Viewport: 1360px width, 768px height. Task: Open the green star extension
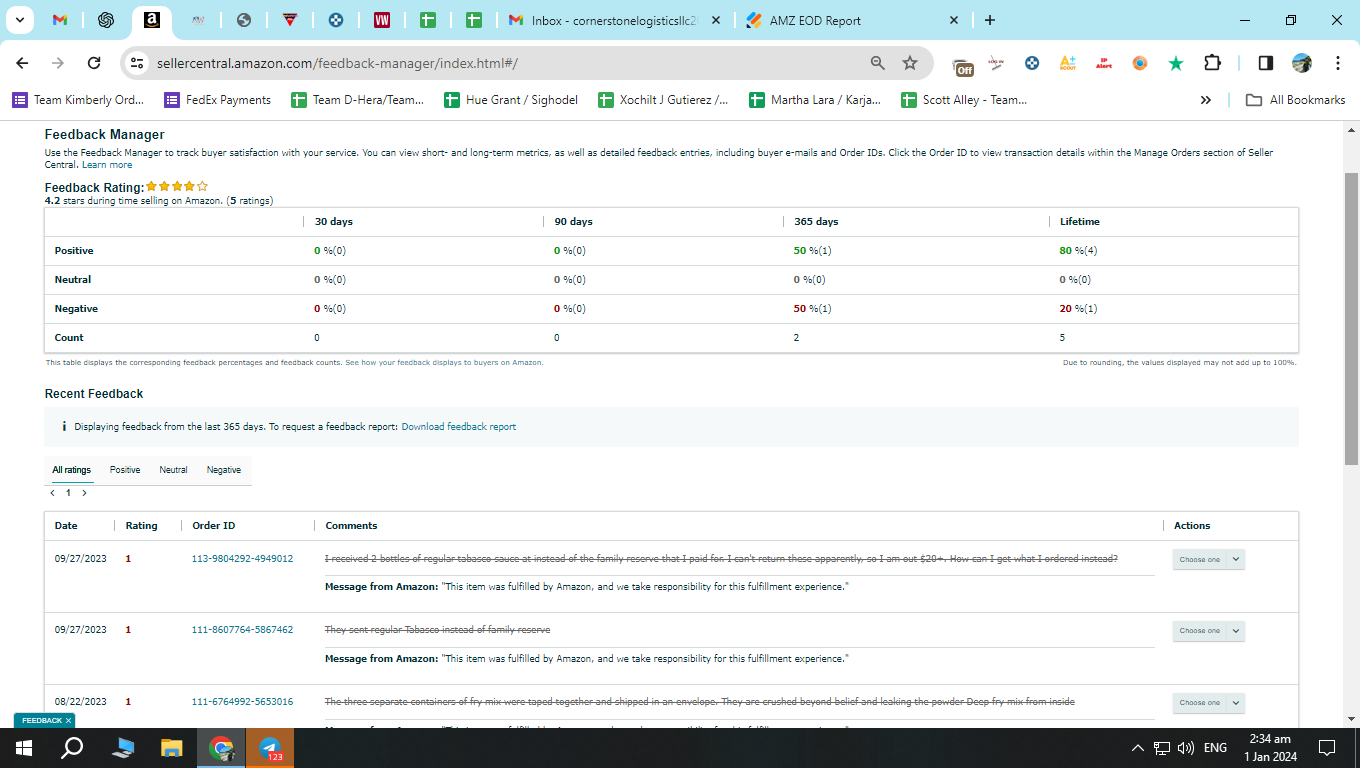[x=1176, y=63]
